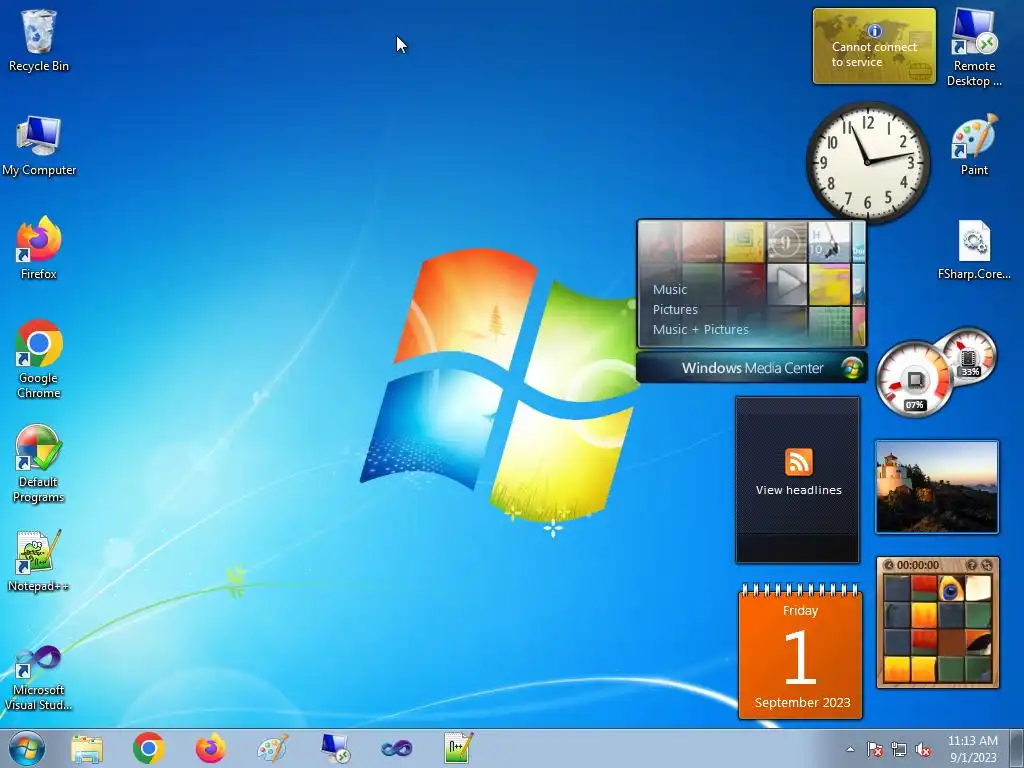Click the lighthouse slideshow photo gadget
Viewport: 1024px width, 768px height.
937,487
